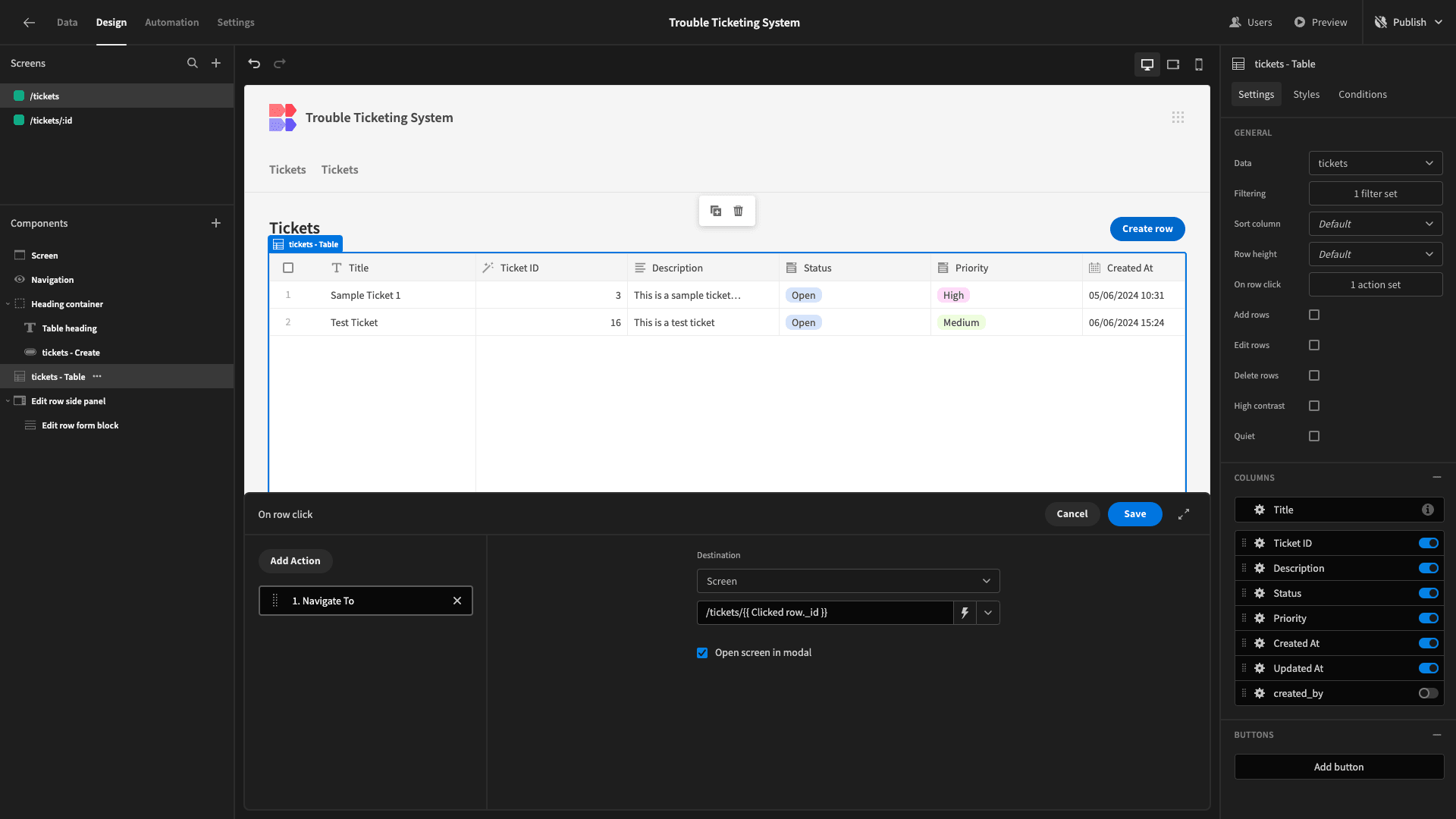Duplicate the selected table component

click(x=716, y=211)
